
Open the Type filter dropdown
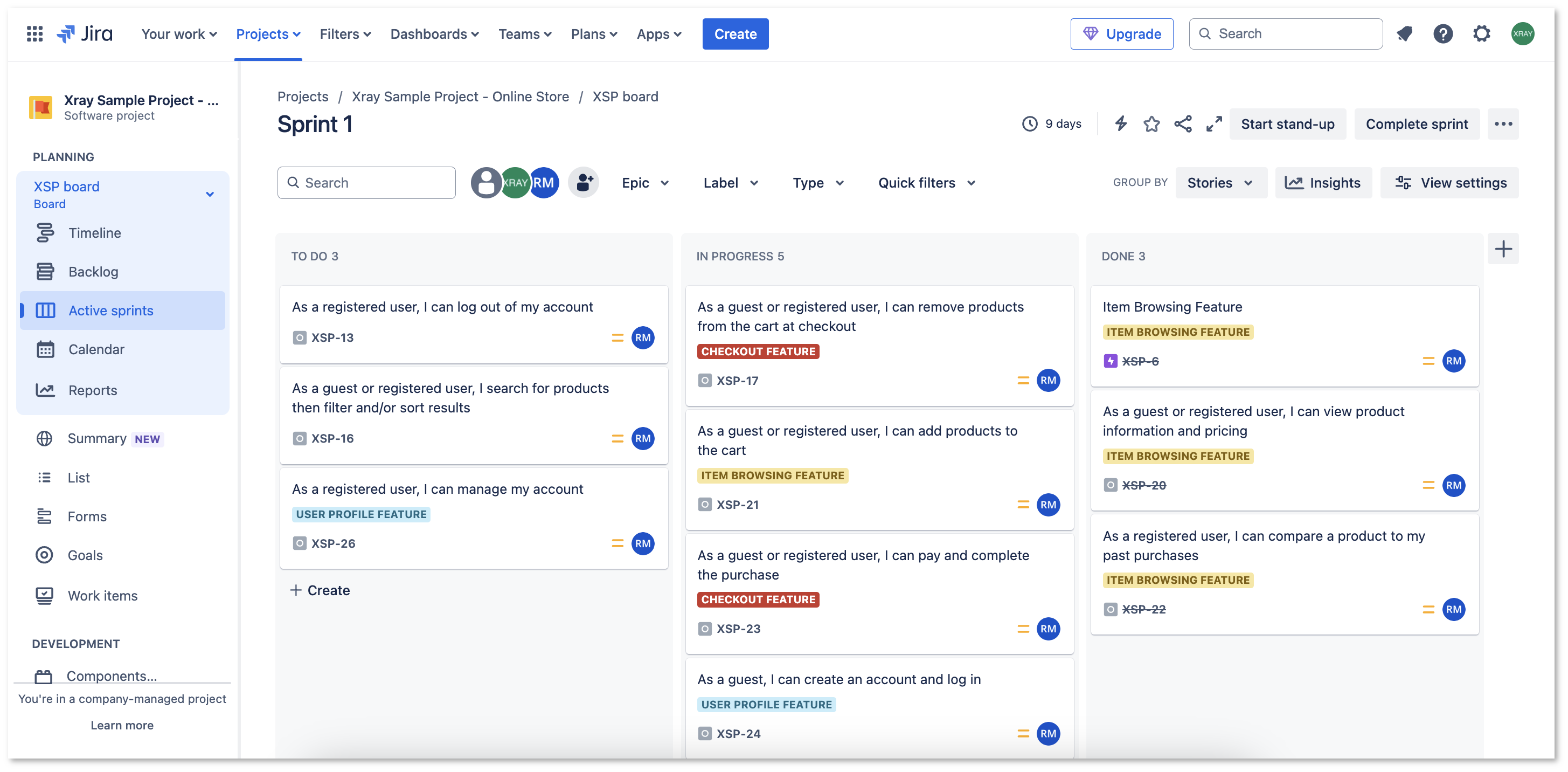tap(817, 183)
